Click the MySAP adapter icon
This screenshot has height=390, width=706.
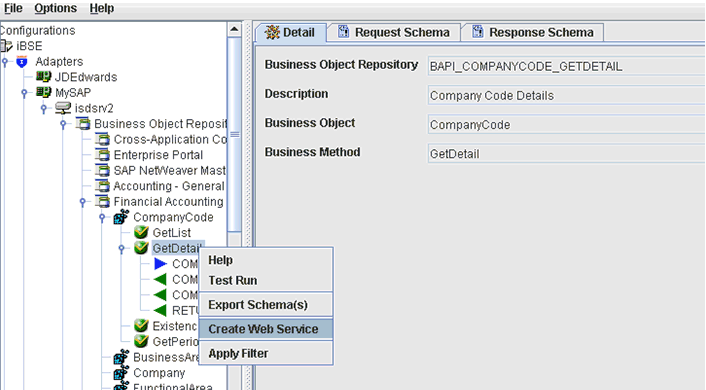click(x=44, y=92)
